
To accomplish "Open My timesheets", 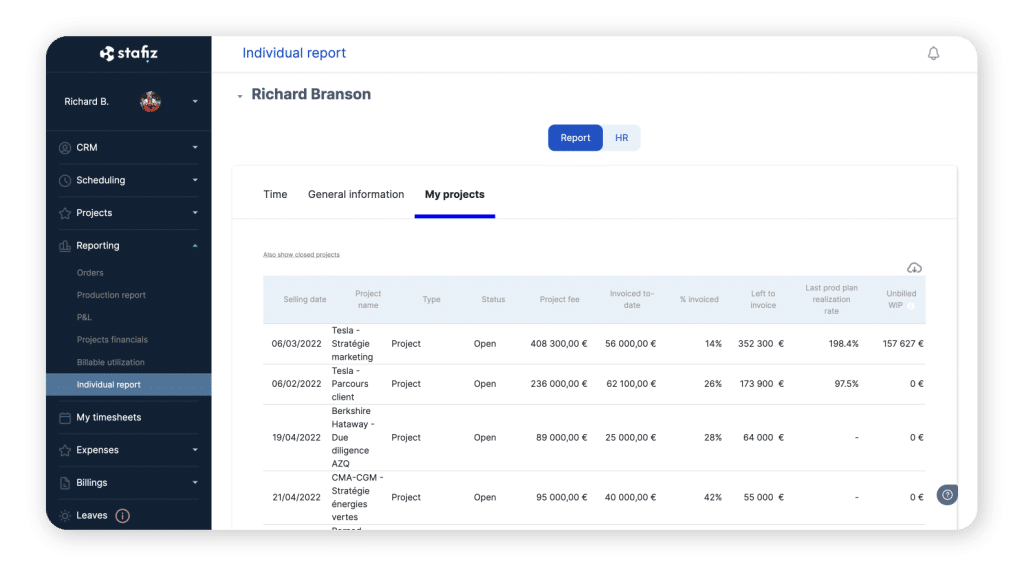I will (108, 417).
